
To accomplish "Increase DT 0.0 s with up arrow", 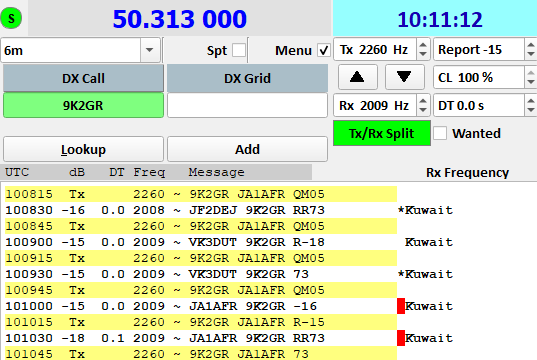I will [x=531, y=101].
